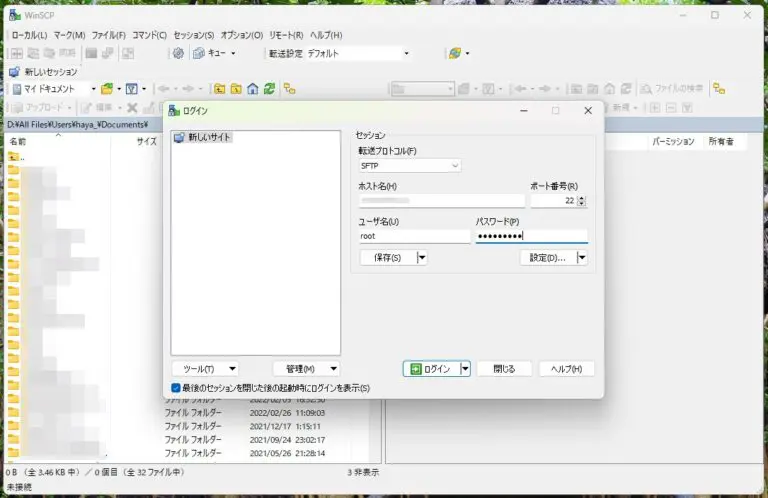
Task: Click the 閉じる button
Action: point(504,369)
